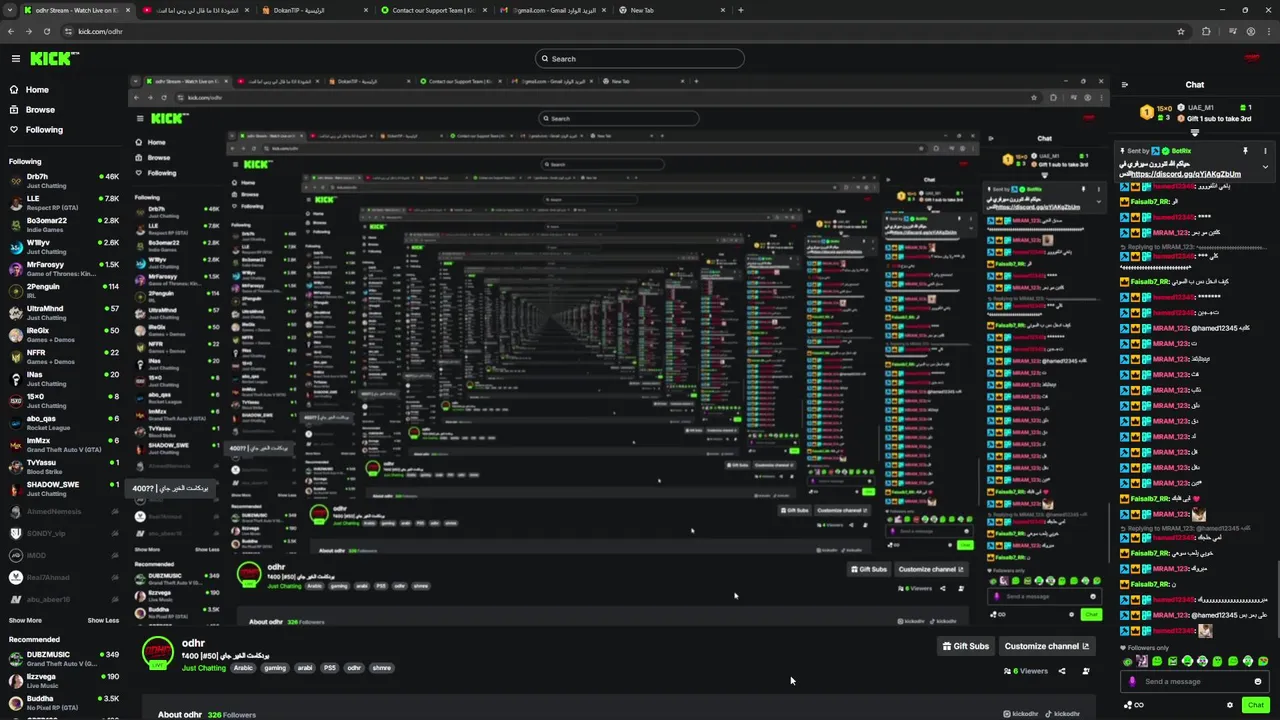
Task: Click the Customize channel button
Action: click(x=1046, y=646)
